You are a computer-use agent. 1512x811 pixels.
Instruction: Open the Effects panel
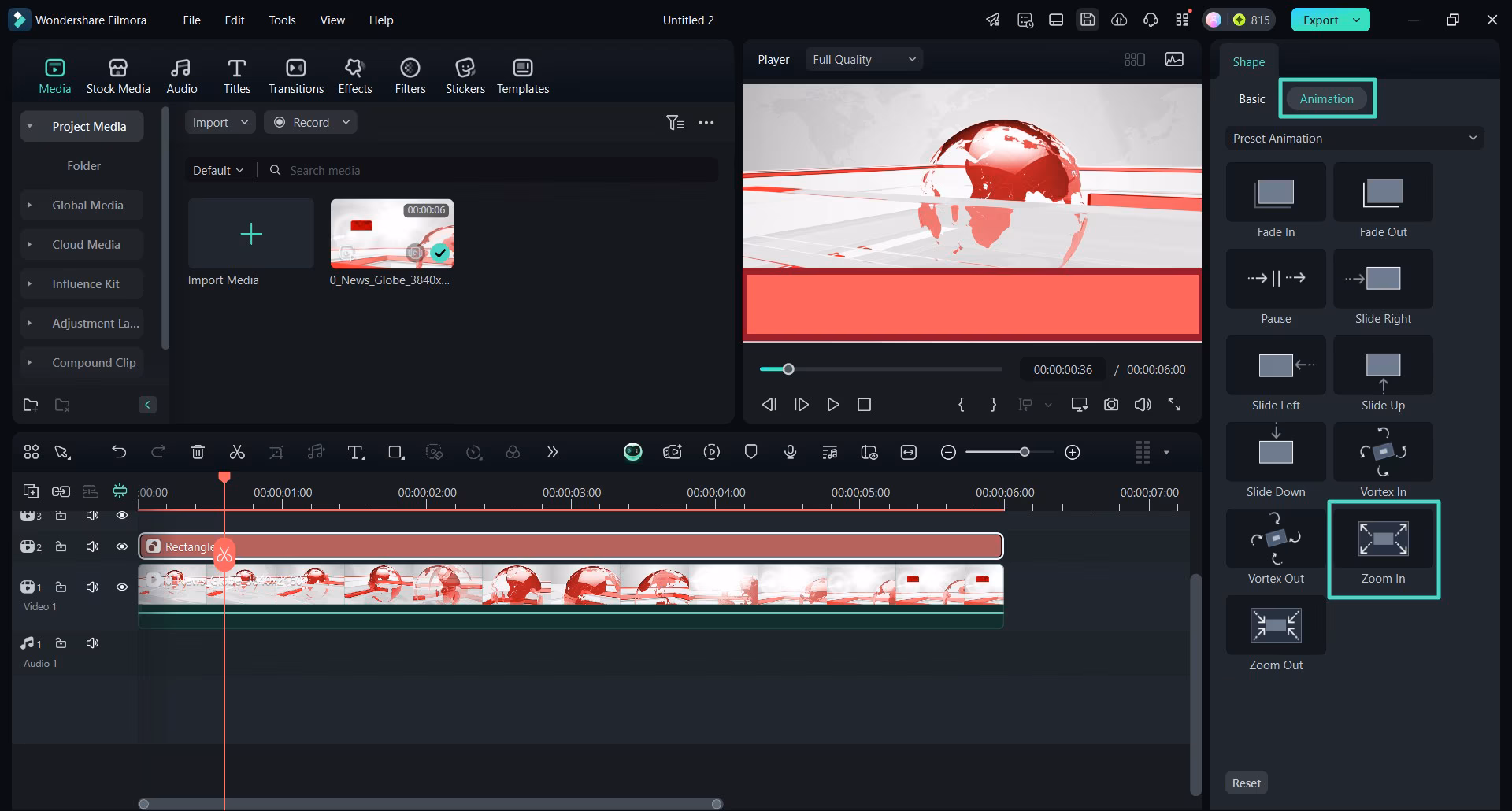pos(354,76)
